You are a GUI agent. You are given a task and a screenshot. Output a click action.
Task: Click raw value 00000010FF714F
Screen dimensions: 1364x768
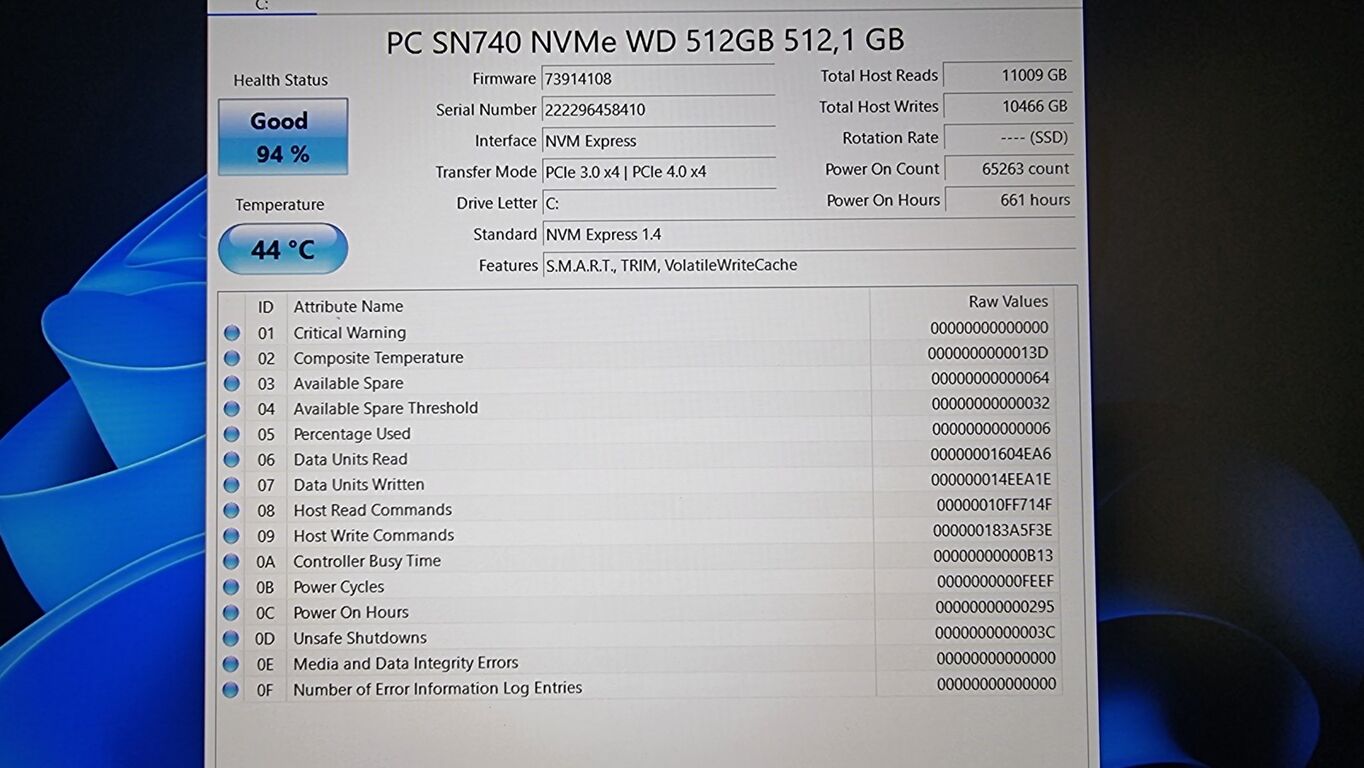994,505
